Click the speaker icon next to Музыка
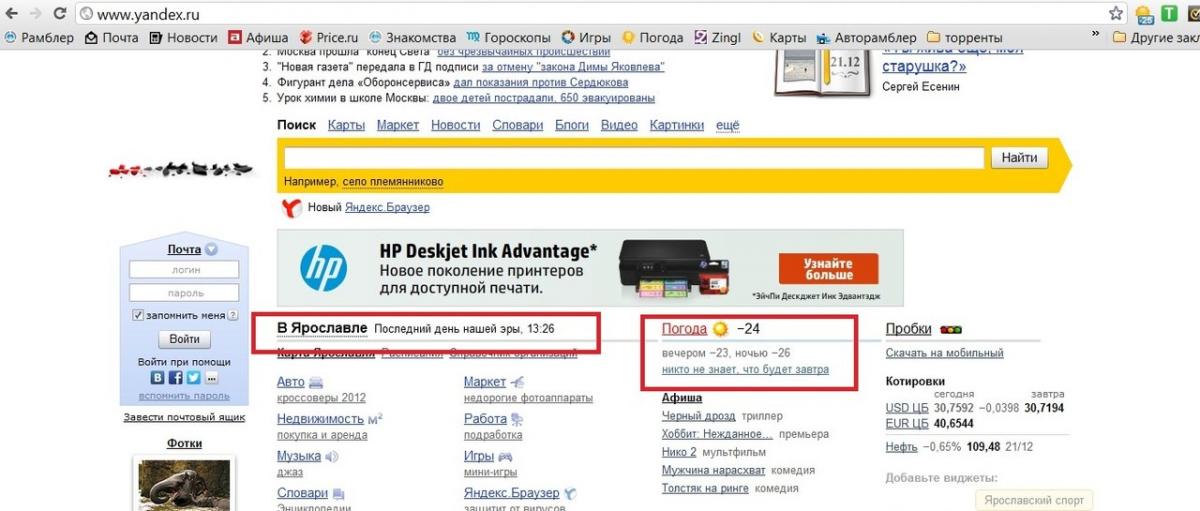1200x511 pixels. (331, 457)
